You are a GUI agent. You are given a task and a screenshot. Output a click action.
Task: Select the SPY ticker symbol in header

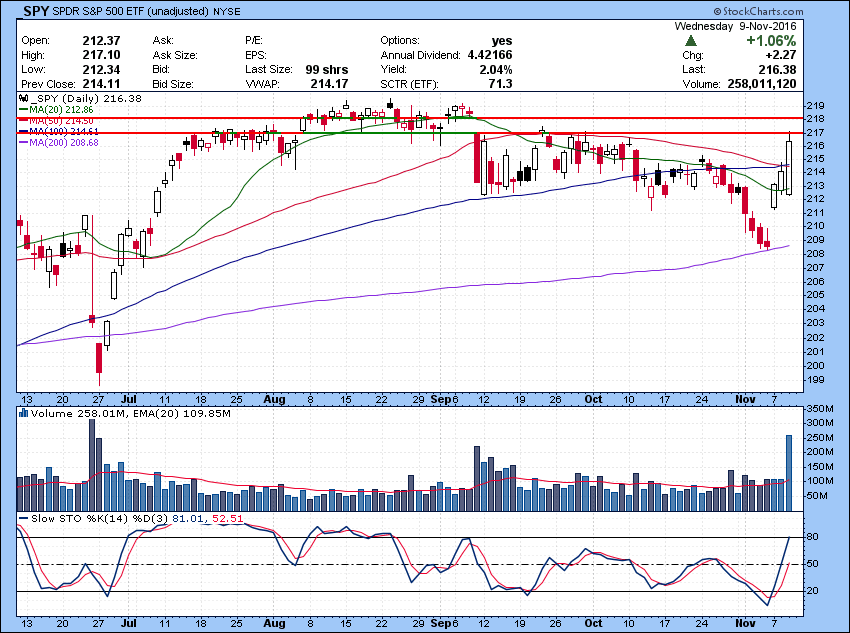coord(36,11)
